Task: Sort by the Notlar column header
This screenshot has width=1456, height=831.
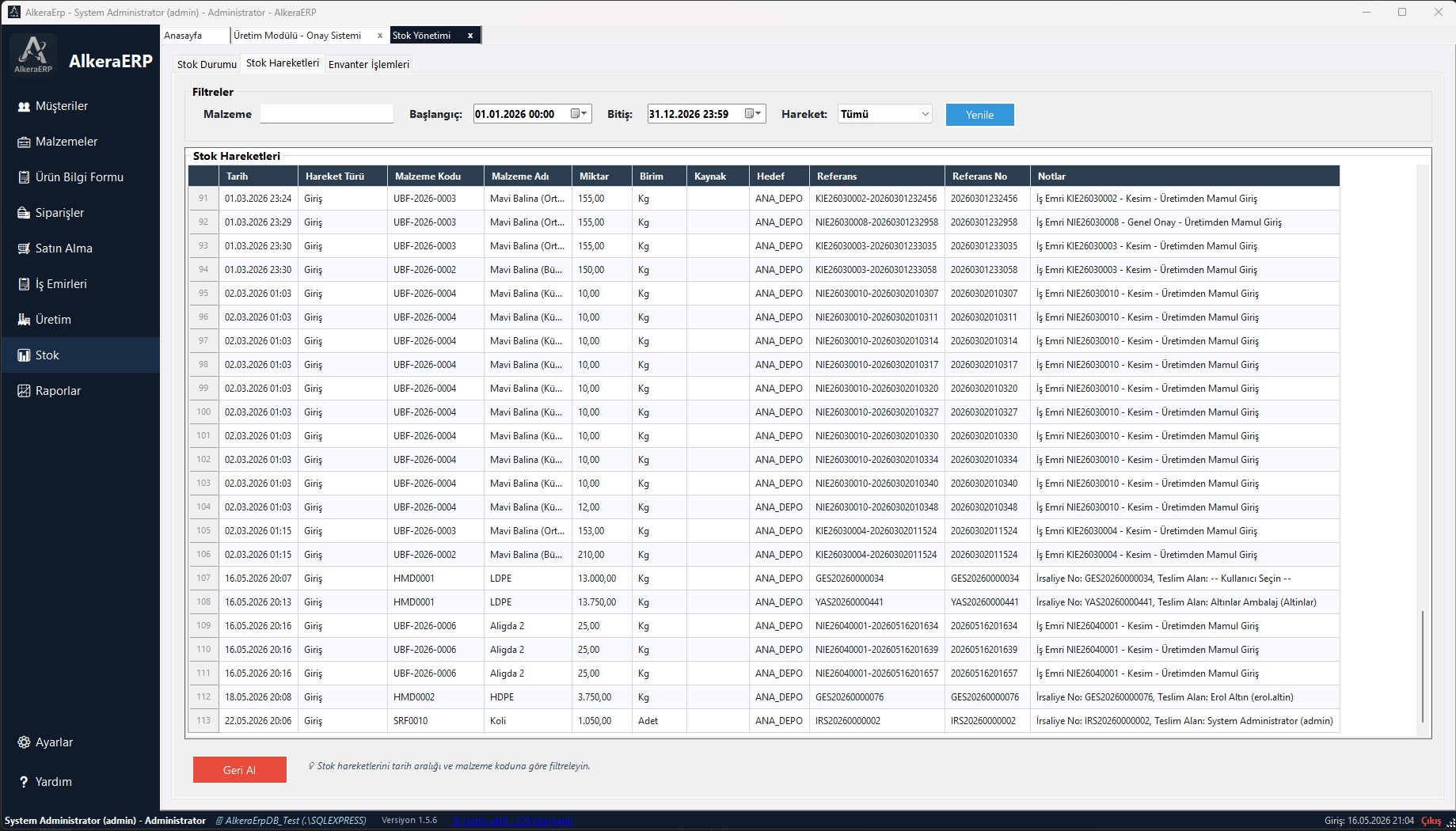Action: tap(1185, 176)
